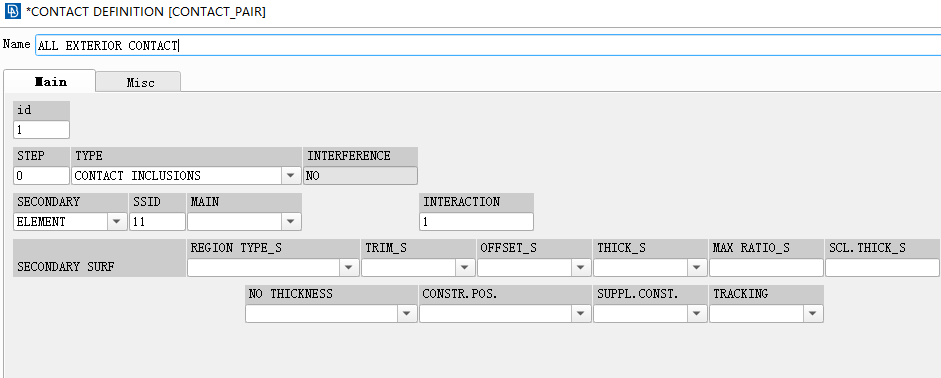Edit the id field
The height and width of the screenshot is (378, 941).
[41, 130]
